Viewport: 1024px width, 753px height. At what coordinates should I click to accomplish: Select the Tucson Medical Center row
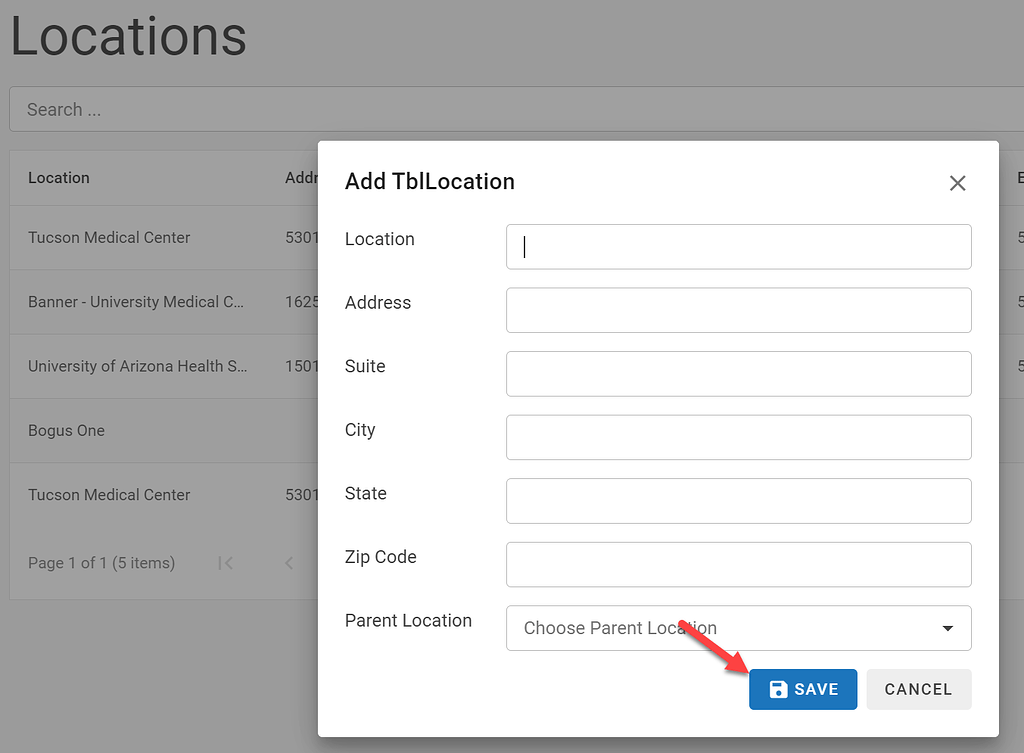pos(108,237)
